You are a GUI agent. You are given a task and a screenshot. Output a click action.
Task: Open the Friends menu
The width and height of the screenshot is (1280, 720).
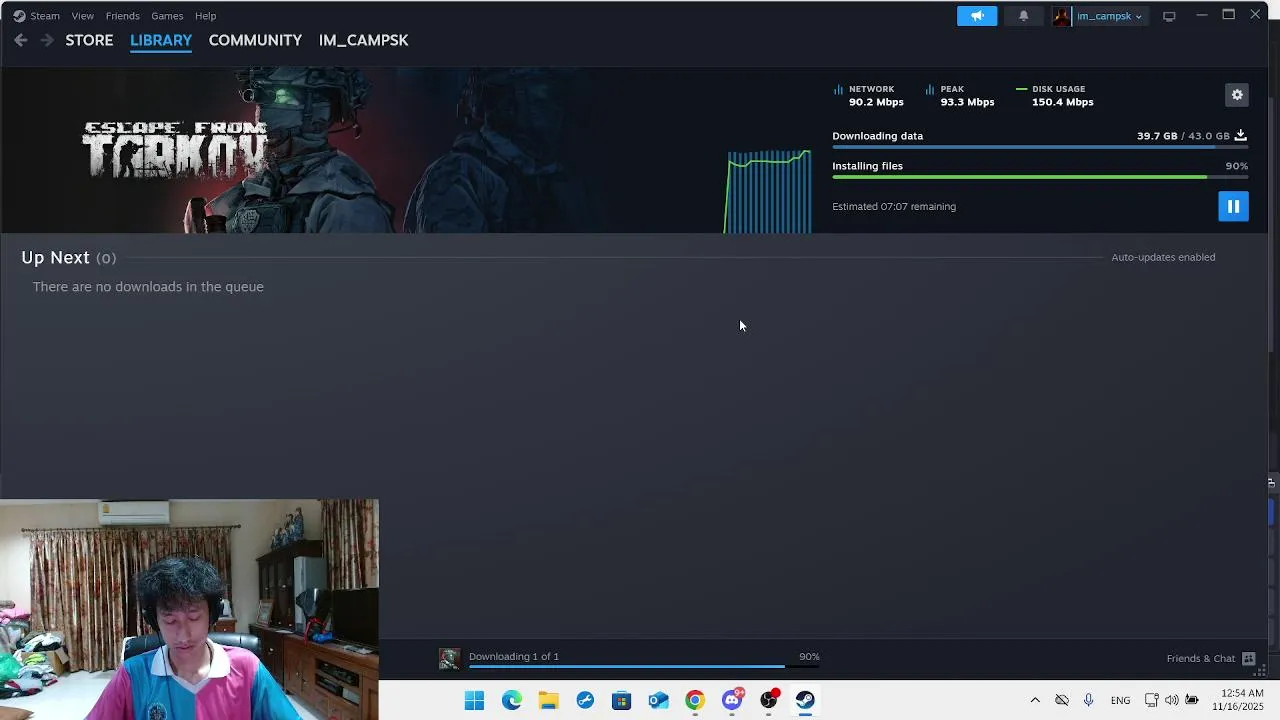[x=123, y=16]
